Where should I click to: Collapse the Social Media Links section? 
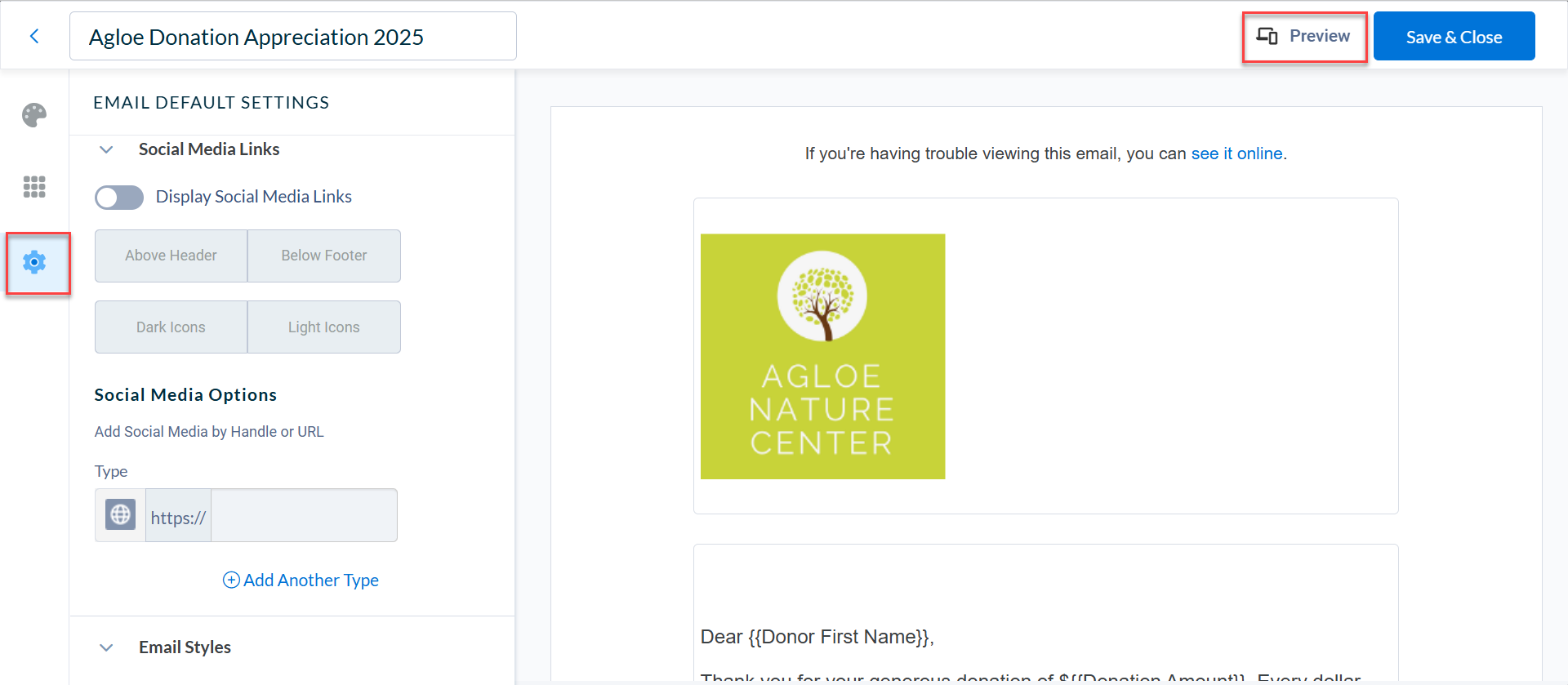[x=106, y=149]
